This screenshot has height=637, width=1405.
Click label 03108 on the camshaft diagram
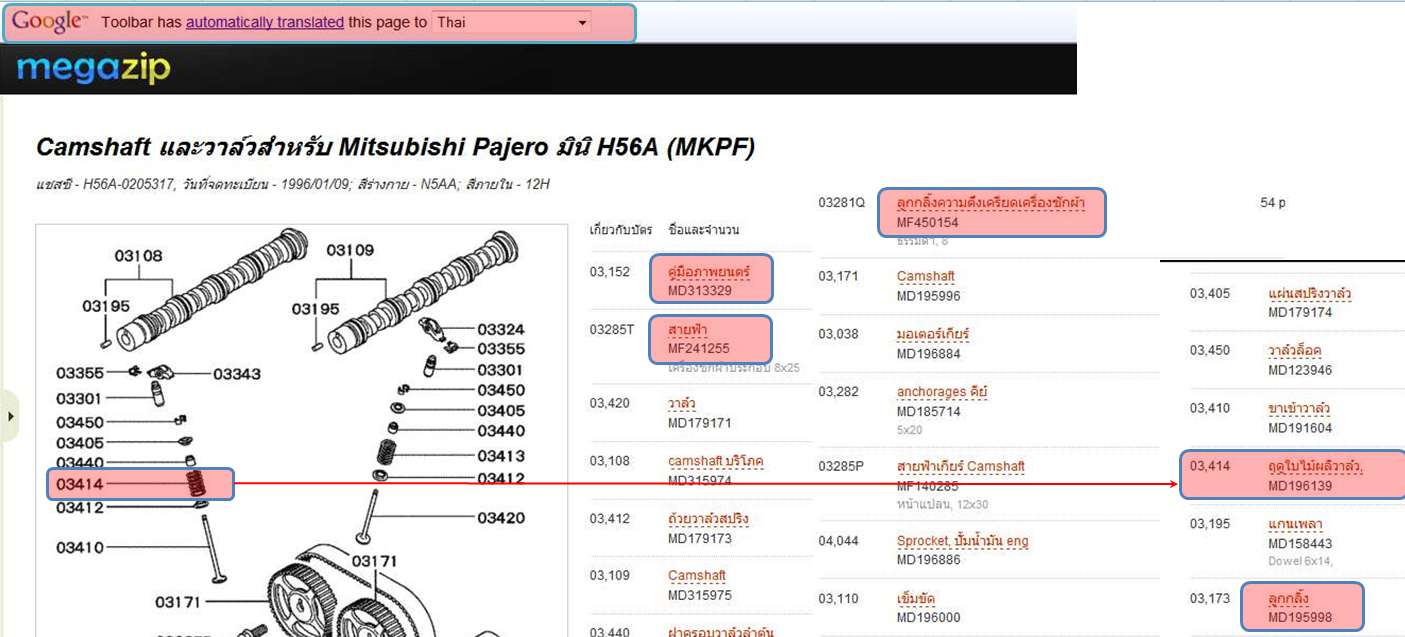(138, 256)
